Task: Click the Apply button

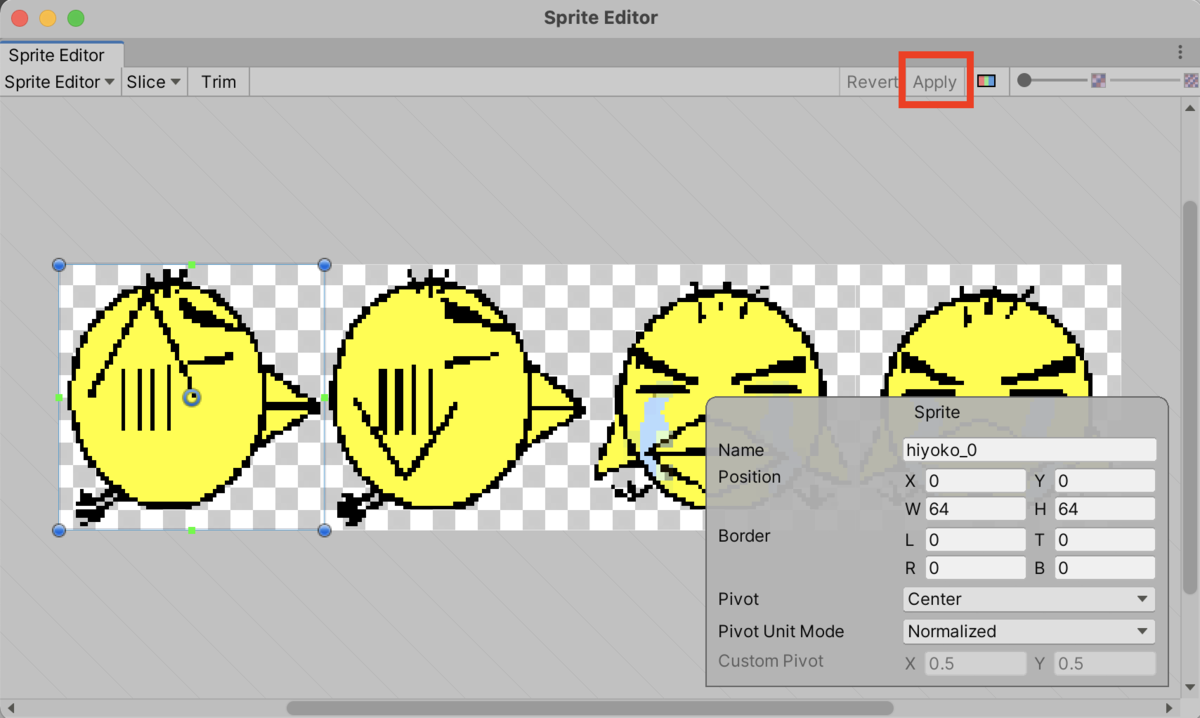Action: (935, 82)
